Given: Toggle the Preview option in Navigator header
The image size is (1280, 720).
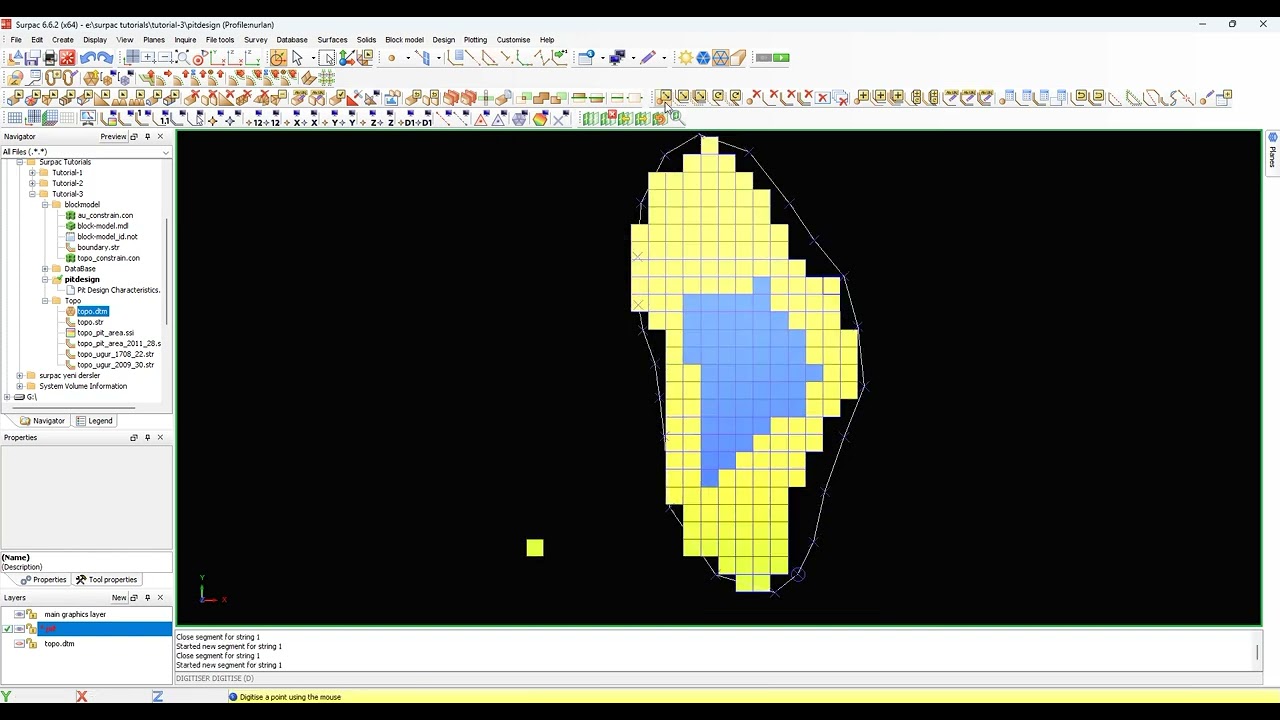Looking at the screenshot, I should coord(113,136).
